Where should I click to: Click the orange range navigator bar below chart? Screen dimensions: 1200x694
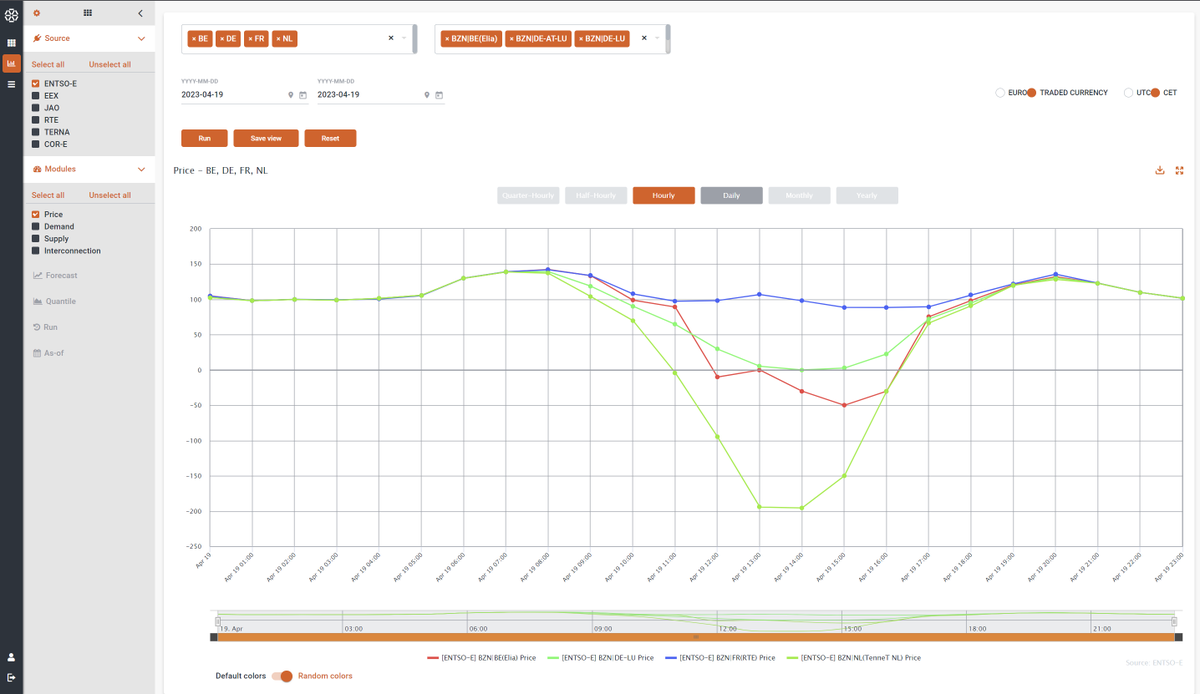point(696,636)
